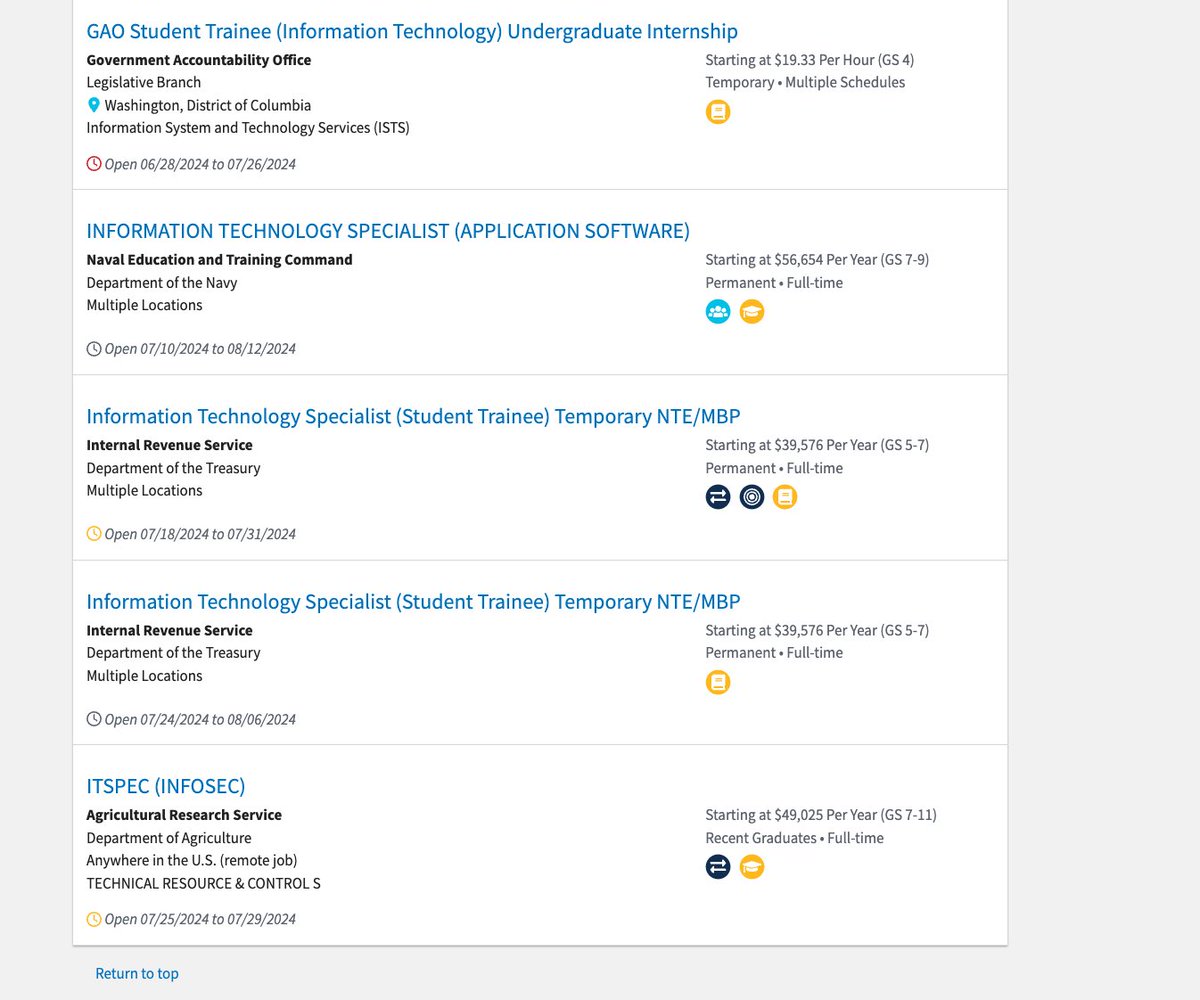Click Open 07/18/2024 to 07/31/2024 date range
The height and width of the screenshot is (1000, 1200).
coord(200,534)
